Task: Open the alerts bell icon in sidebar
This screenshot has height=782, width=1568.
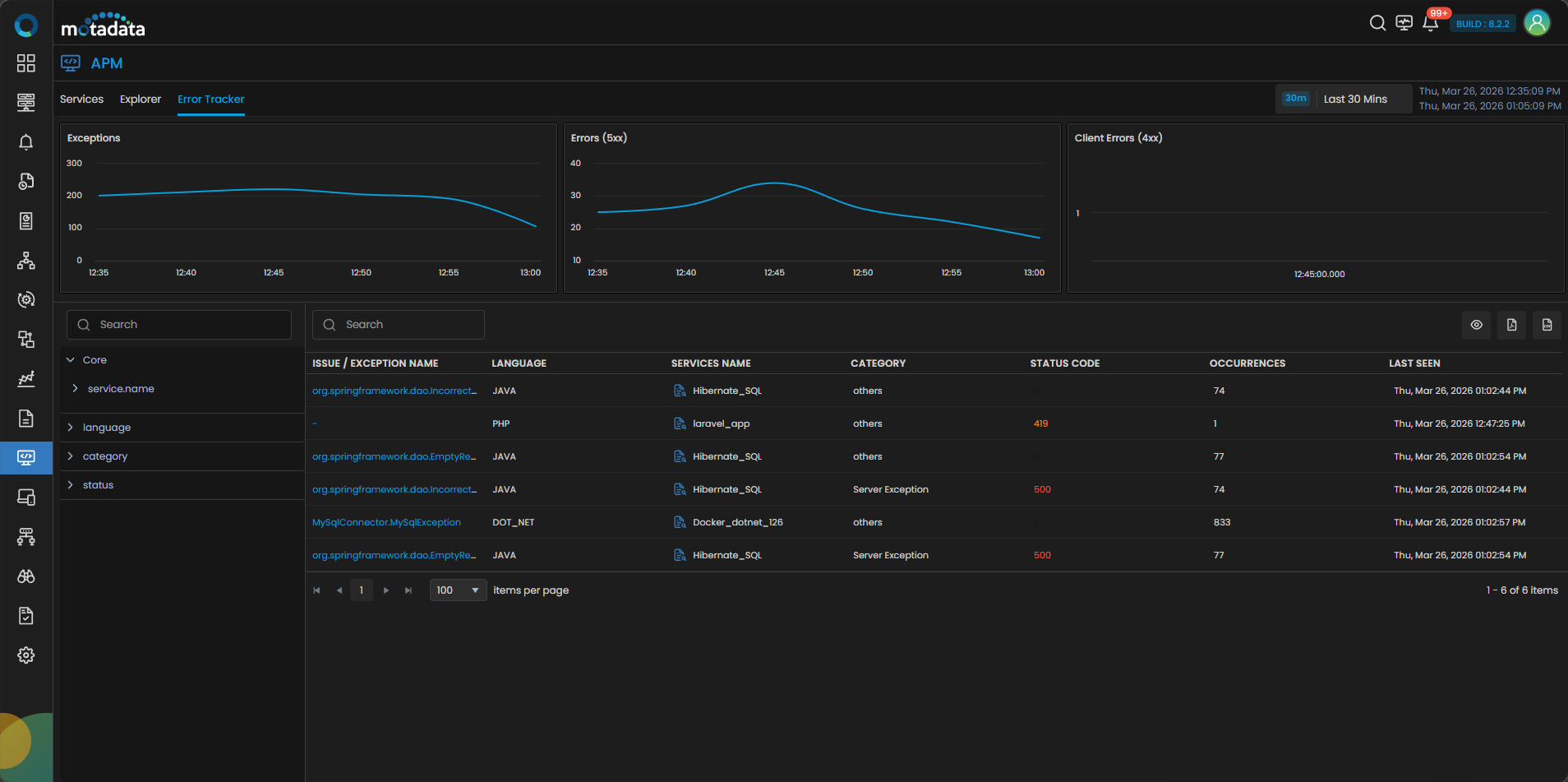Action: (x=26, y=142)
